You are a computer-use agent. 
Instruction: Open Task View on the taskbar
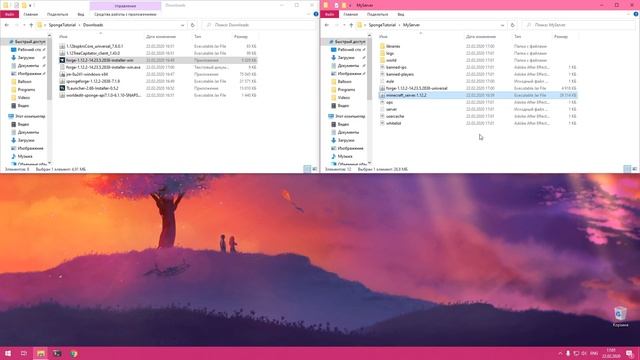point(24,353)
